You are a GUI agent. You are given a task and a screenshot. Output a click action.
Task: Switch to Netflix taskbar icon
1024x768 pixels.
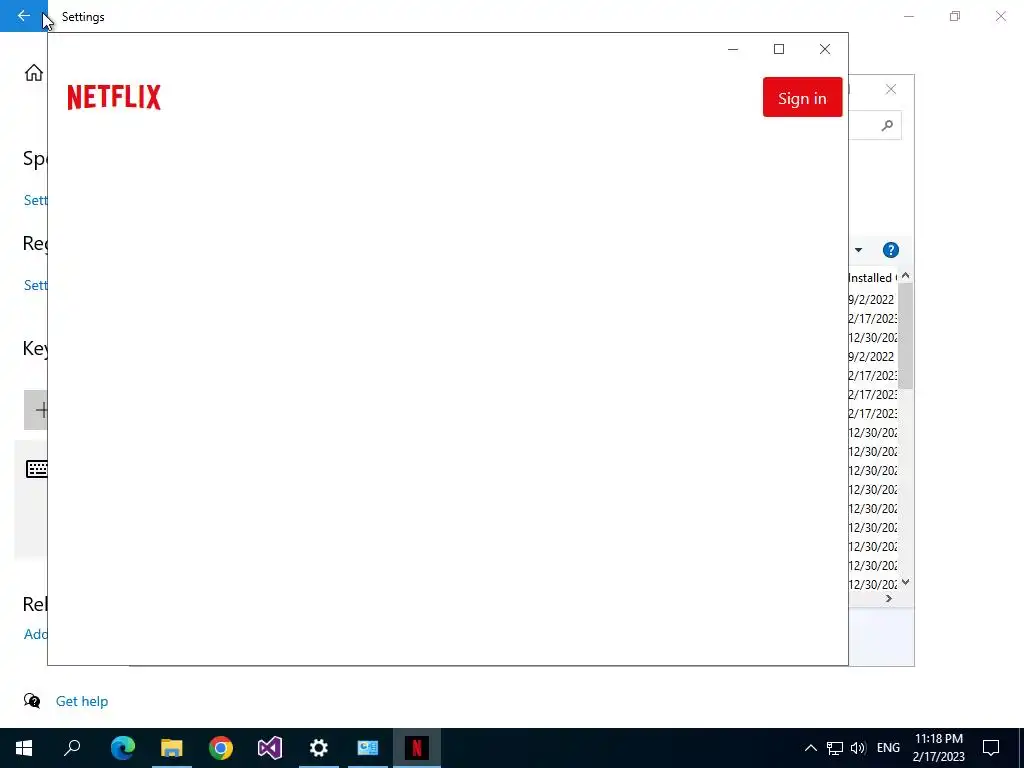[x=417, y=748]
